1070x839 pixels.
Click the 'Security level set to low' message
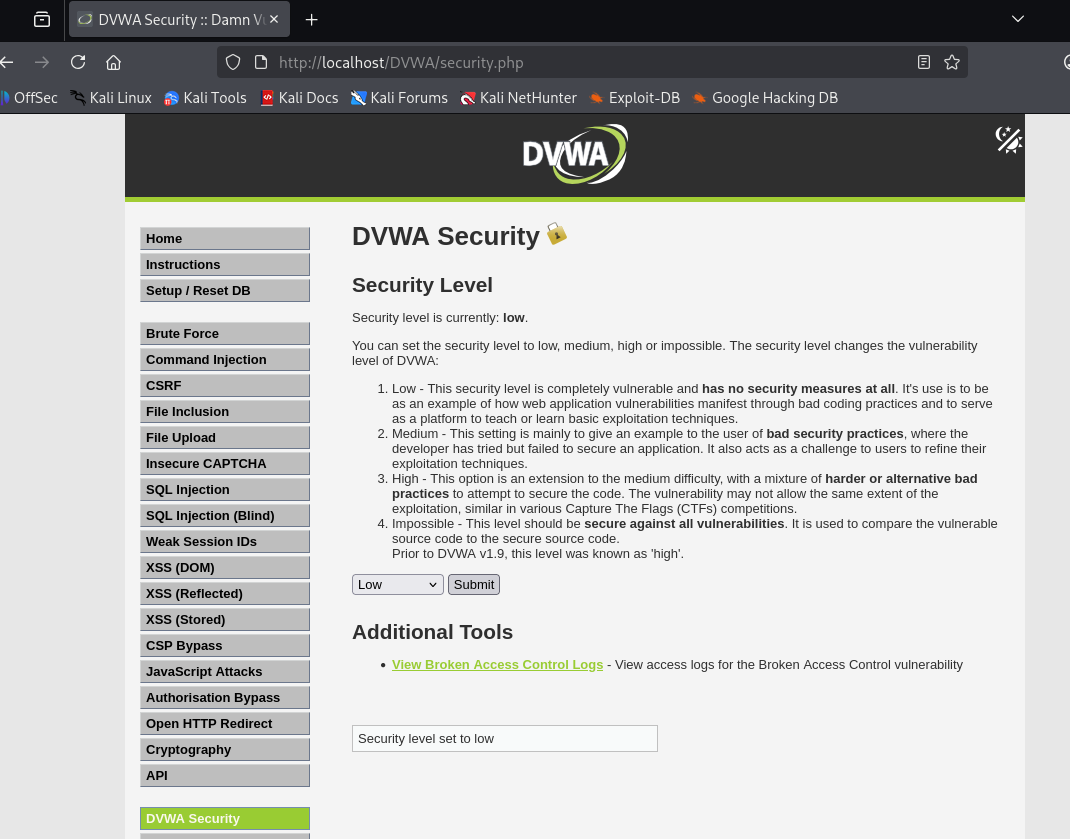click(x=504, y=738)
